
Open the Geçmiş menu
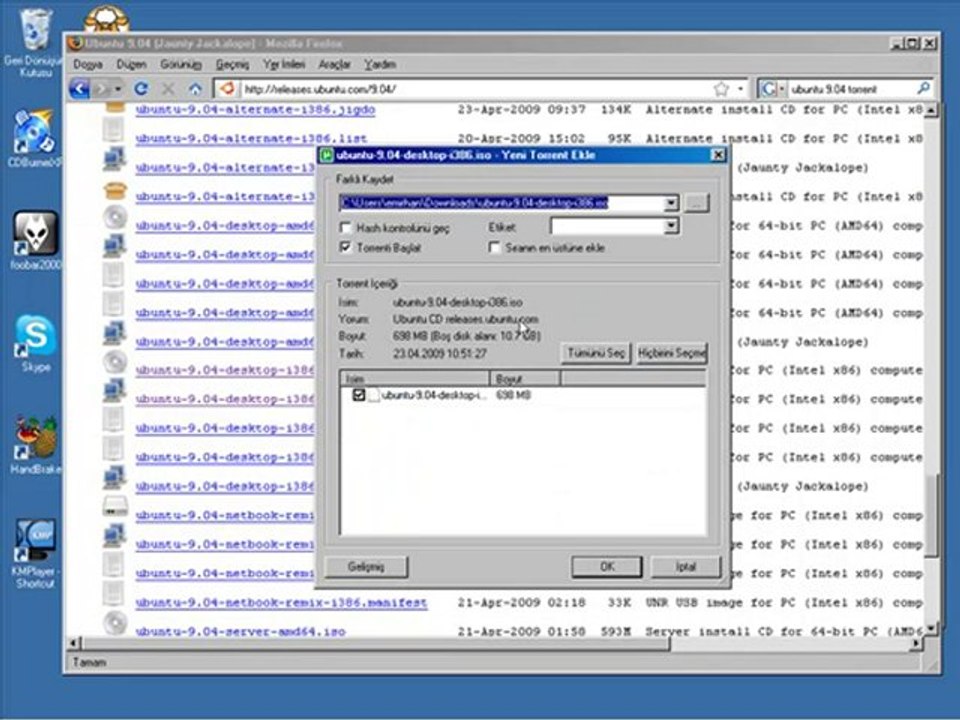(x=232, y=64)
